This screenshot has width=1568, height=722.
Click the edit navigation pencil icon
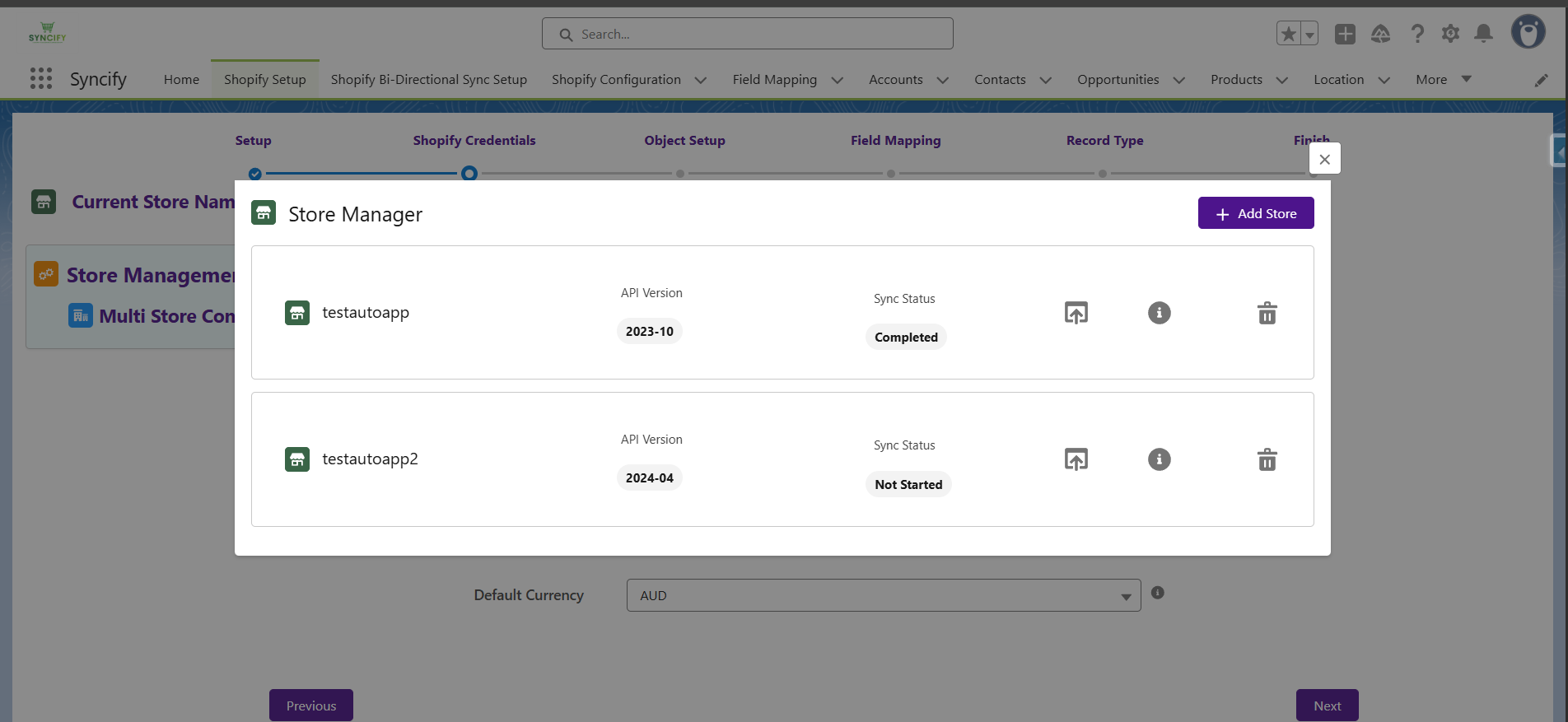pyautogui.click(x=1541, y=80)
